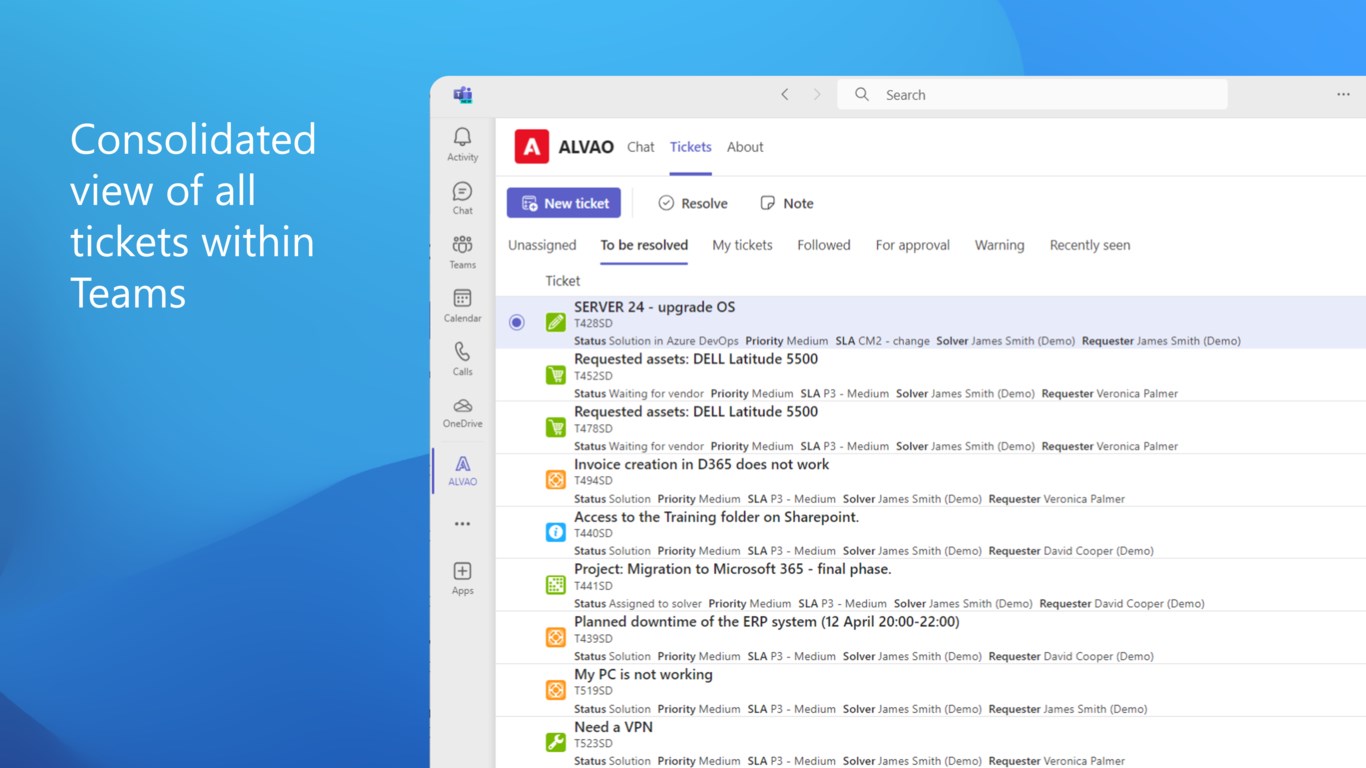The height and width of the screenshot is (768, 1366).
Task: Go forward with the right arrow
Action: coord(816,94)
